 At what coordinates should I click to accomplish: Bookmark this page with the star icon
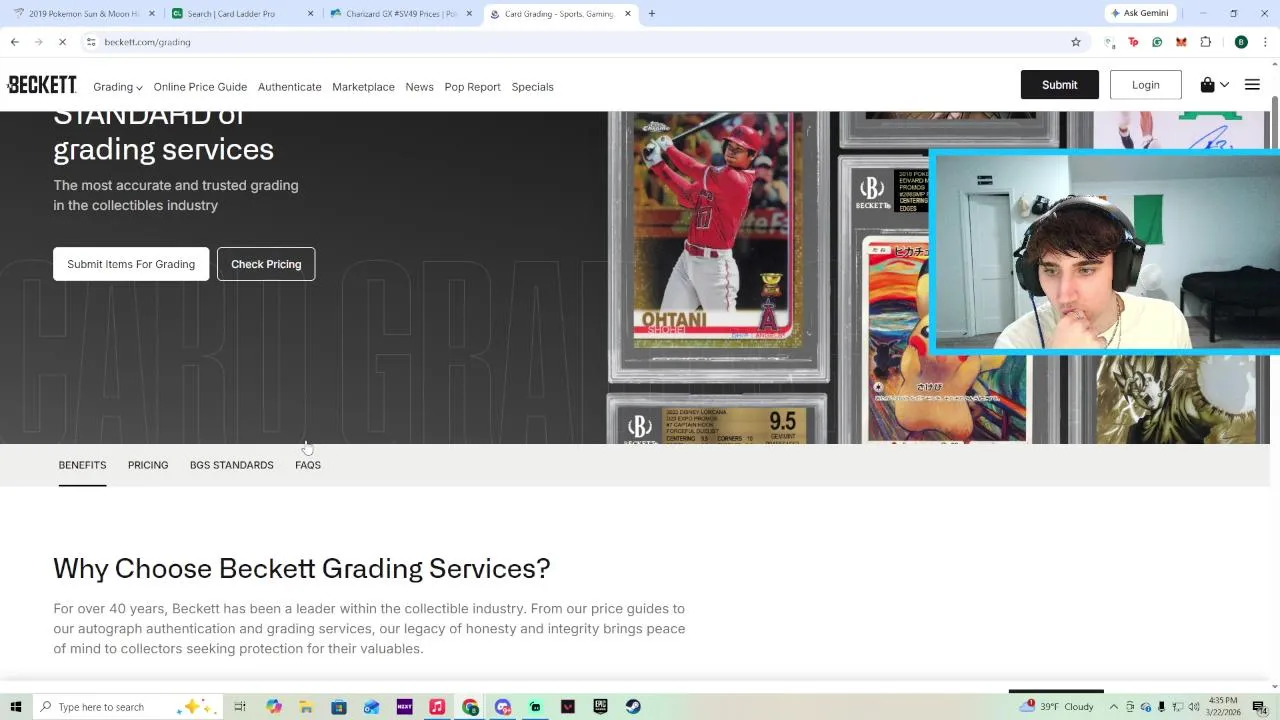(1076, 42)
